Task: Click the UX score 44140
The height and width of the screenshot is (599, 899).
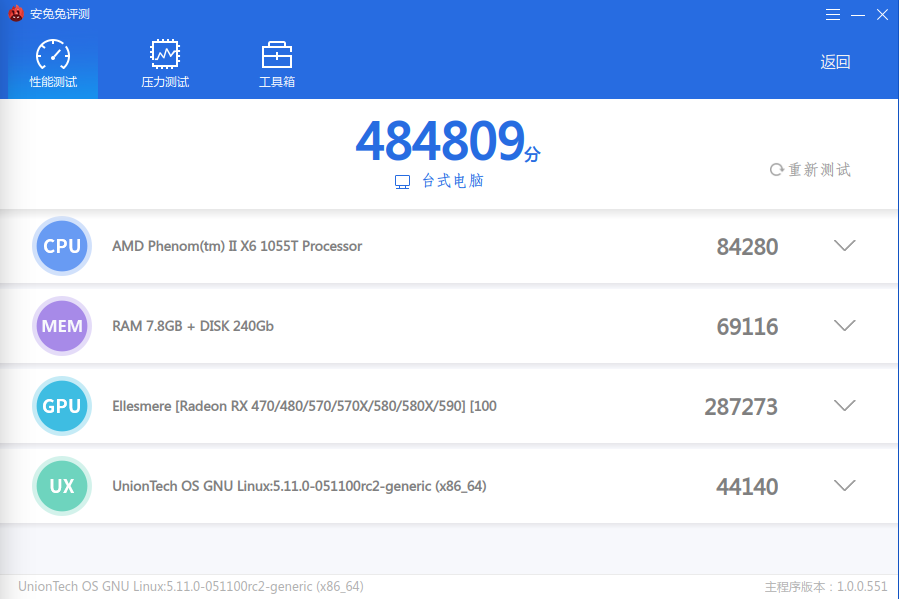Action: tap(747, 487)
